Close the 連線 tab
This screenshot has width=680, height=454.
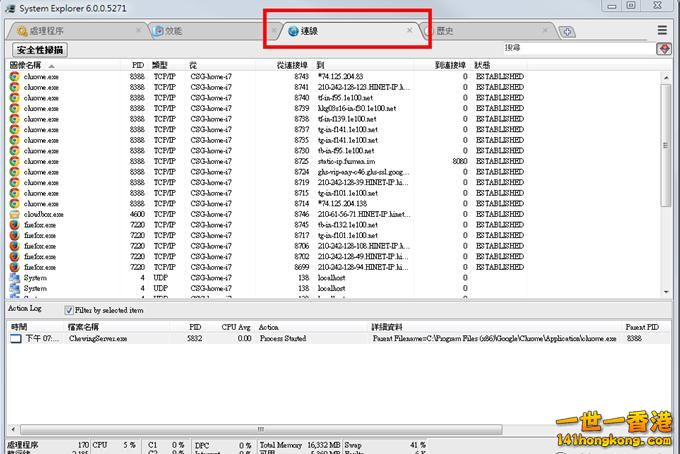(x=409, y=31)
